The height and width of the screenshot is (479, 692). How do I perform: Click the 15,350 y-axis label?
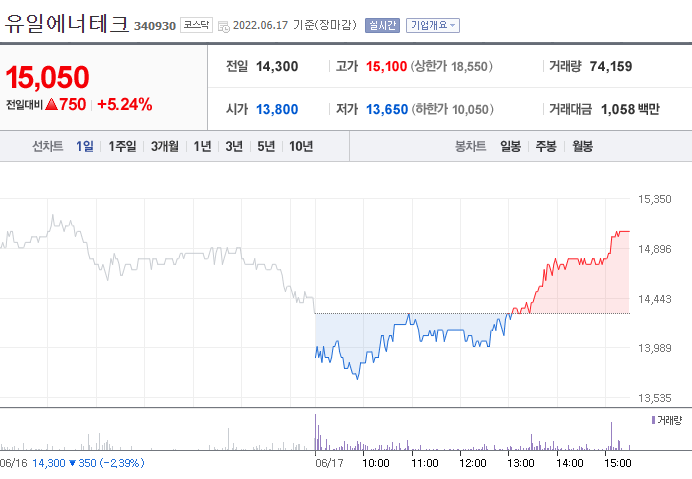[x=654, y=199]
